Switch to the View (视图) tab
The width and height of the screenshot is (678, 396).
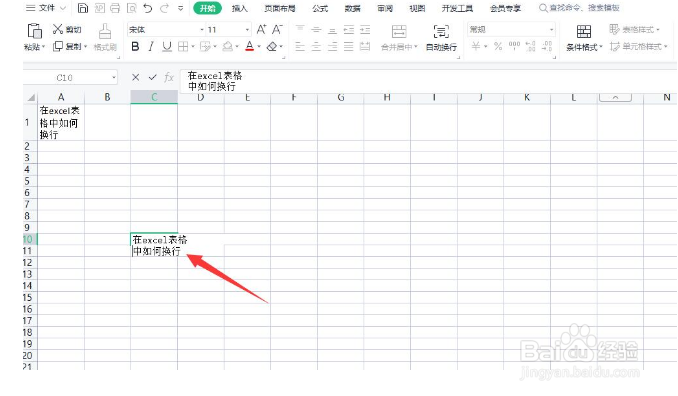point(417,8)
